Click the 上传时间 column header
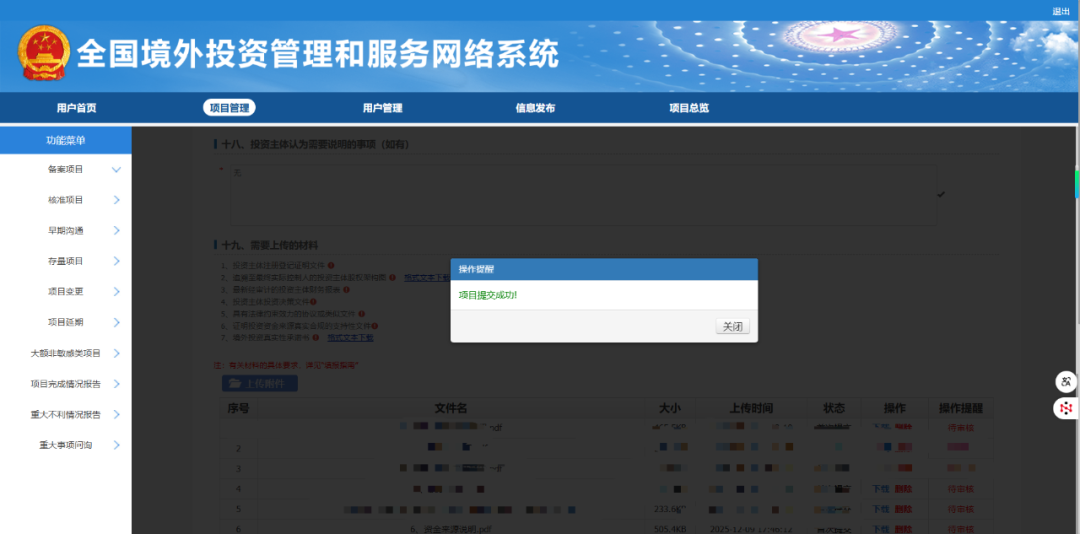The height and width of the screenshot is (534, 1080). pyautogui.click(x=751, y=408)
